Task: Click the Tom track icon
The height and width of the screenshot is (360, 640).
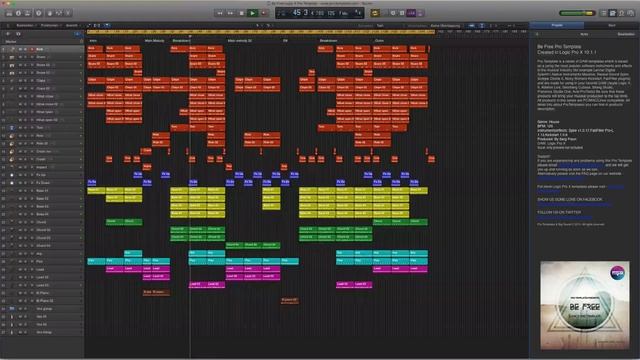Action: point(11,128)
